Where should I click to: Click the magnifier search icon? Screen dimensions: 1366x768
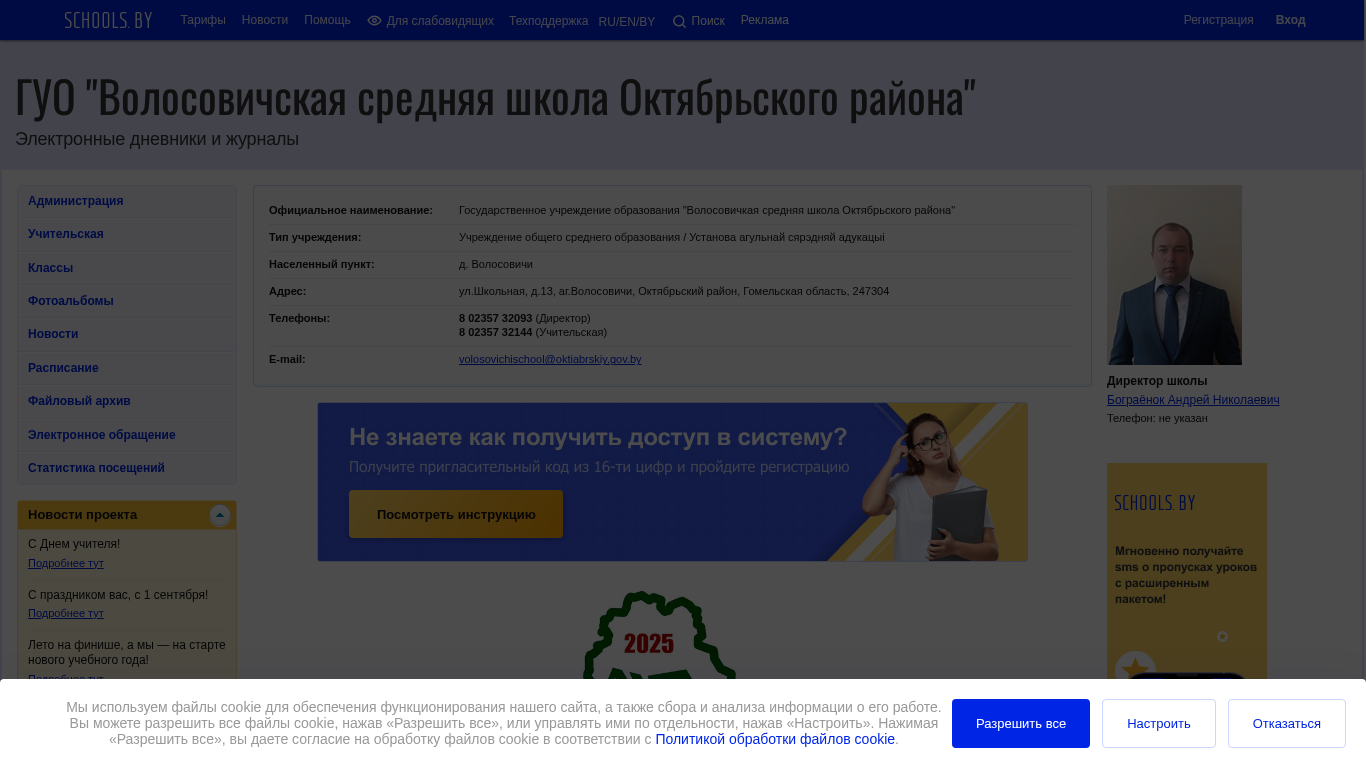tap(679, 21)
